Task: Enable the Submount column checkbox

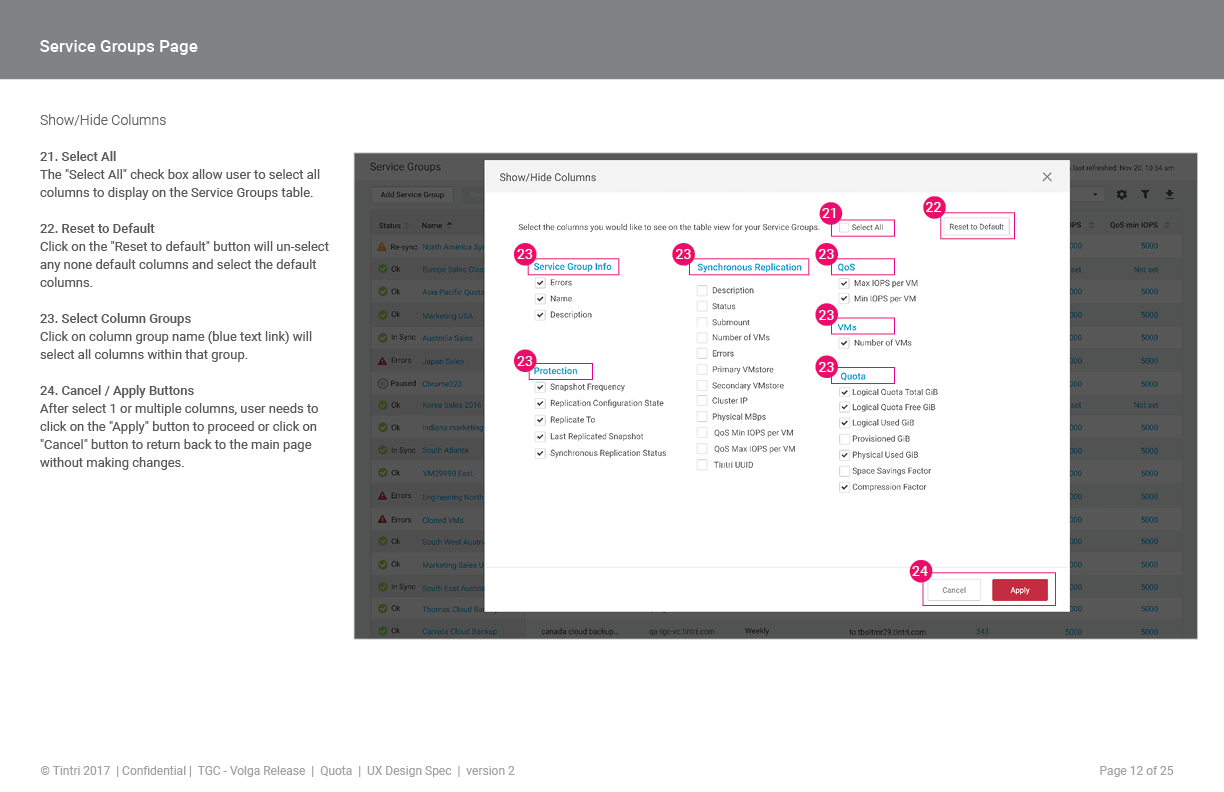Action: (702, 322)
